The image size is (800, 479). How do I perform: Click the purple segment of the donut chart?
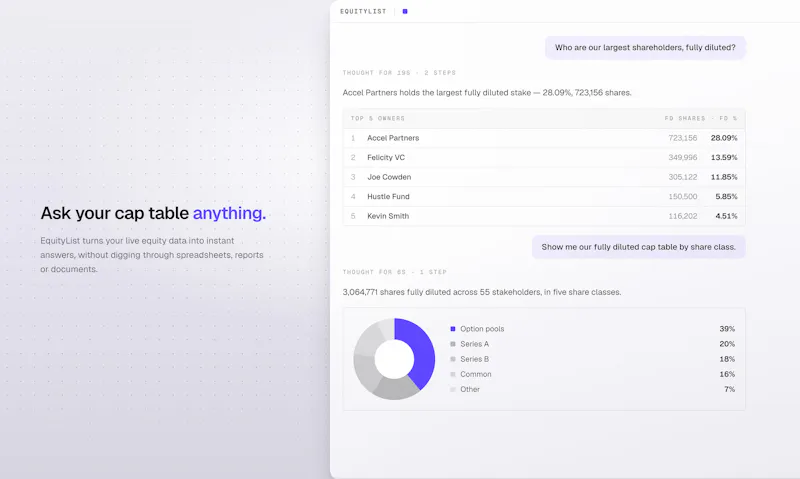point(421,352)
